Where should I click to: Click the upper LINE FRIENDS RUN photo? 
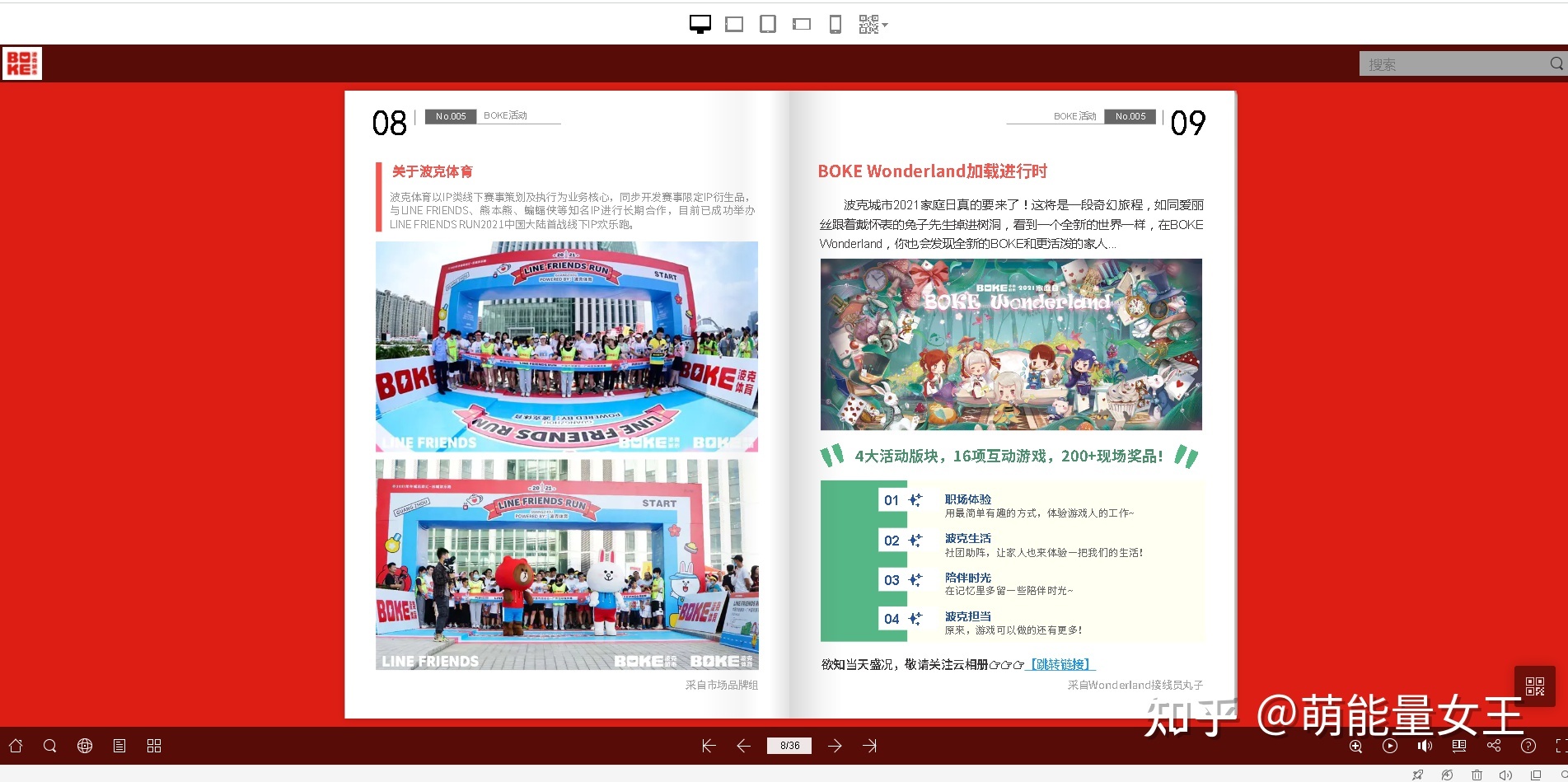(567, 346)
